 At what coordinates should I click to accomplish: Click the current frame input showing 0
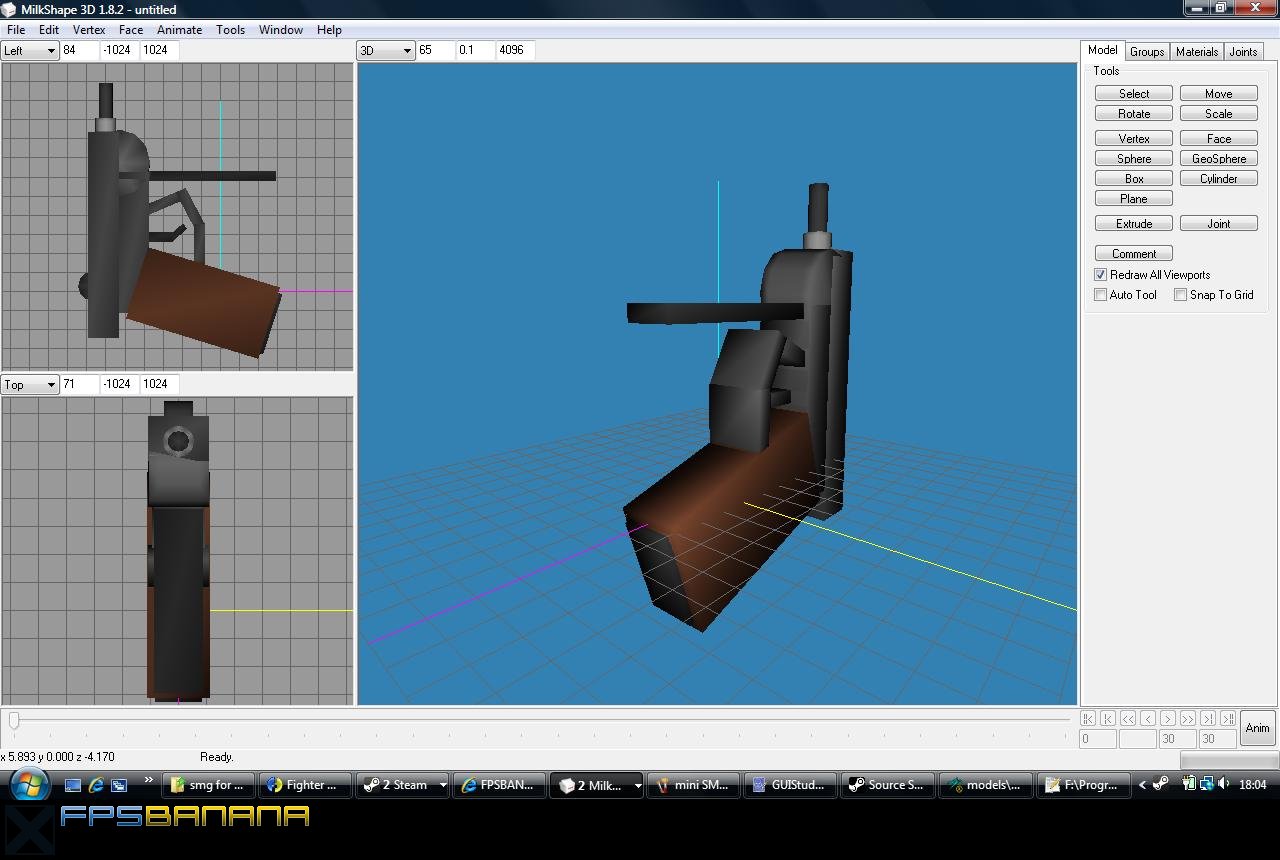(x=1096, y=738)
